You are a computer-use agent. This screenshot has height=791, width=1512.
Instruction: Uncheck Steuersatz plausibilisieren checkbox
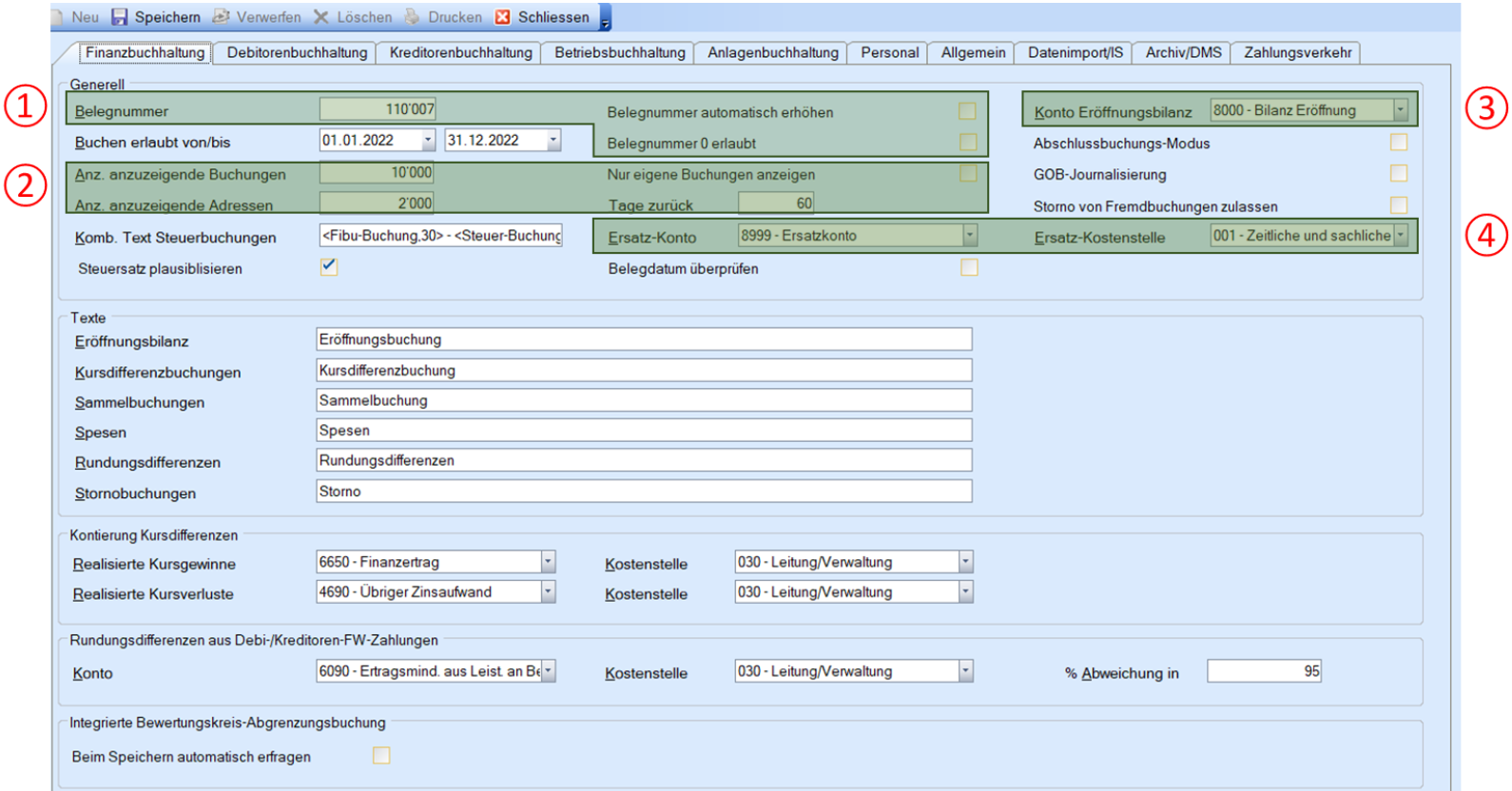329,267
